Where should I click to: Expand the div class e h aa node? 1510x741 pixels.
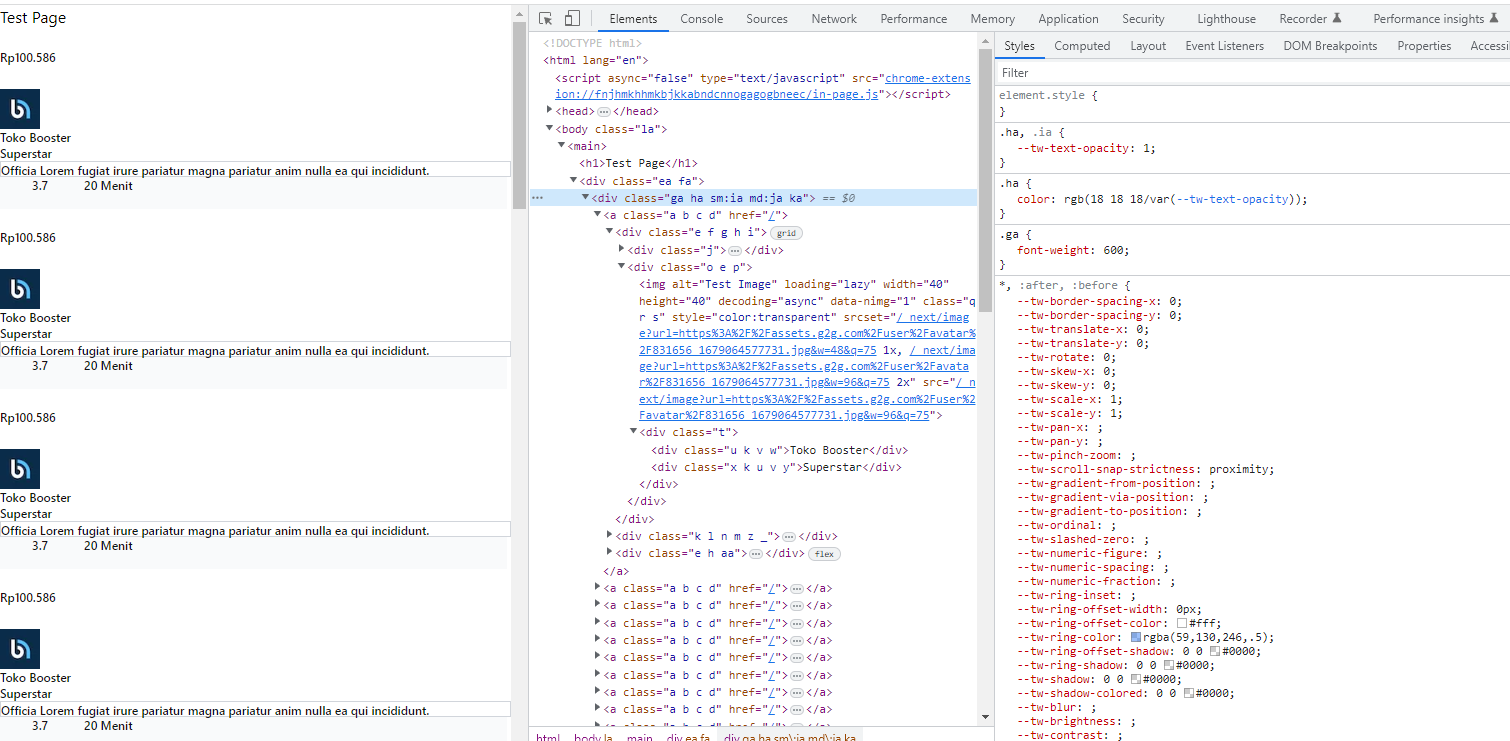609,552
